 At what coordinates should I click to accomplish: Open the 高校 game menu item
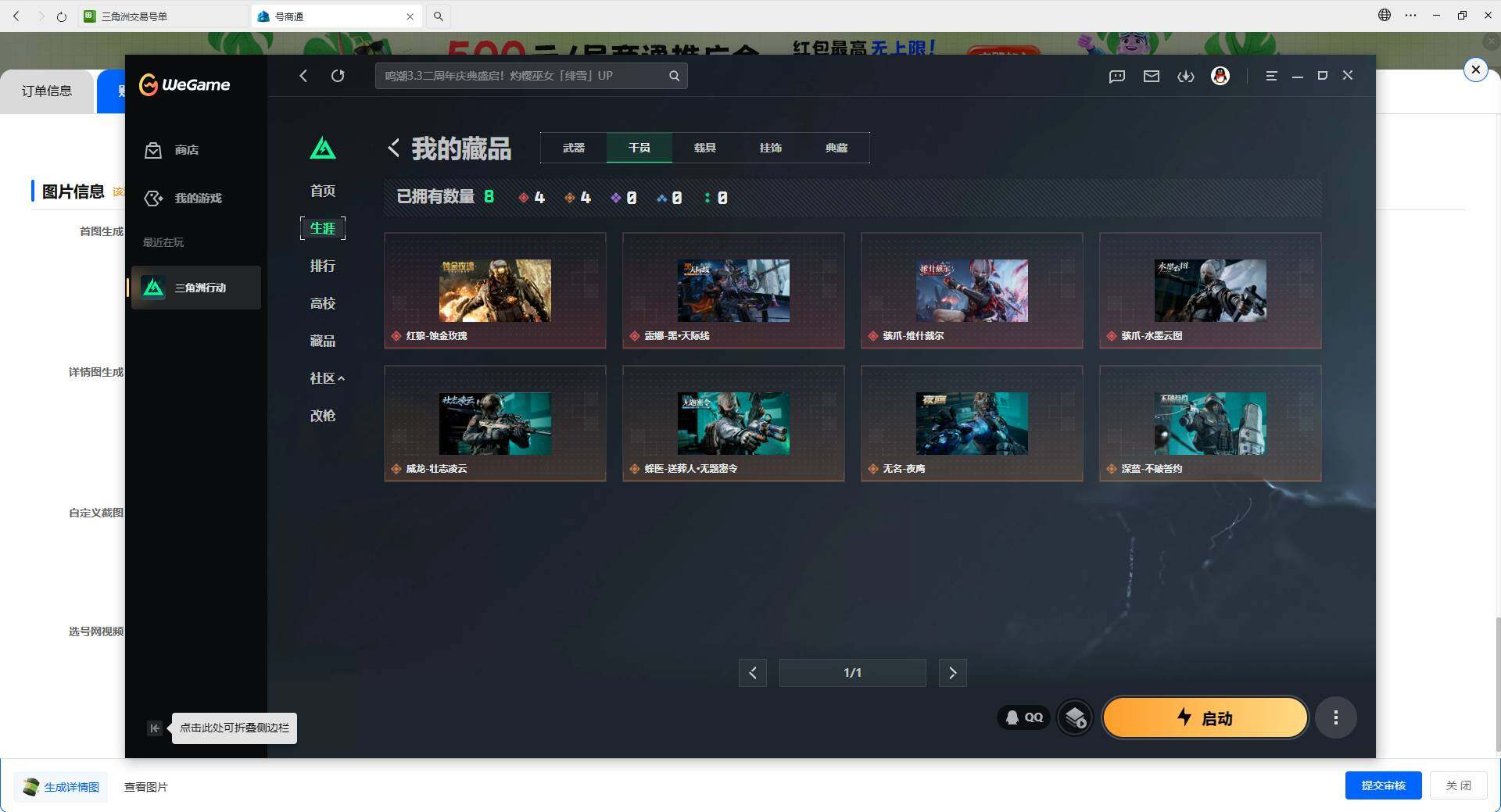323,303
